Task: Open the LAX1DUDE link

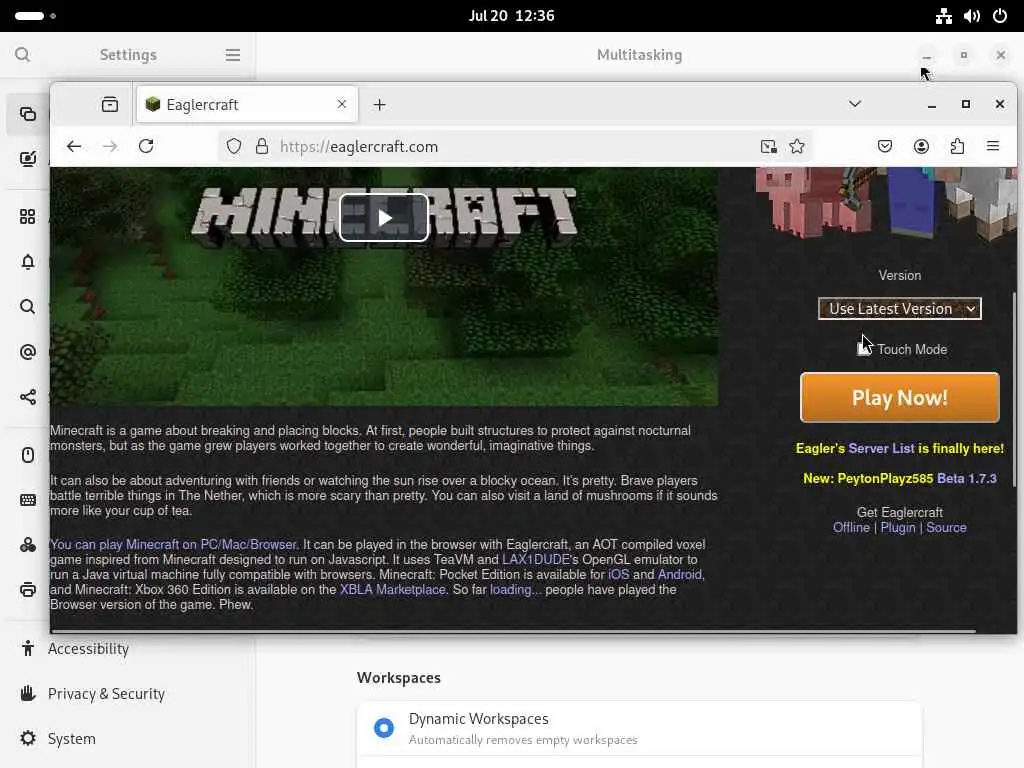Action: pyautogui.click(x=536, y=560)
